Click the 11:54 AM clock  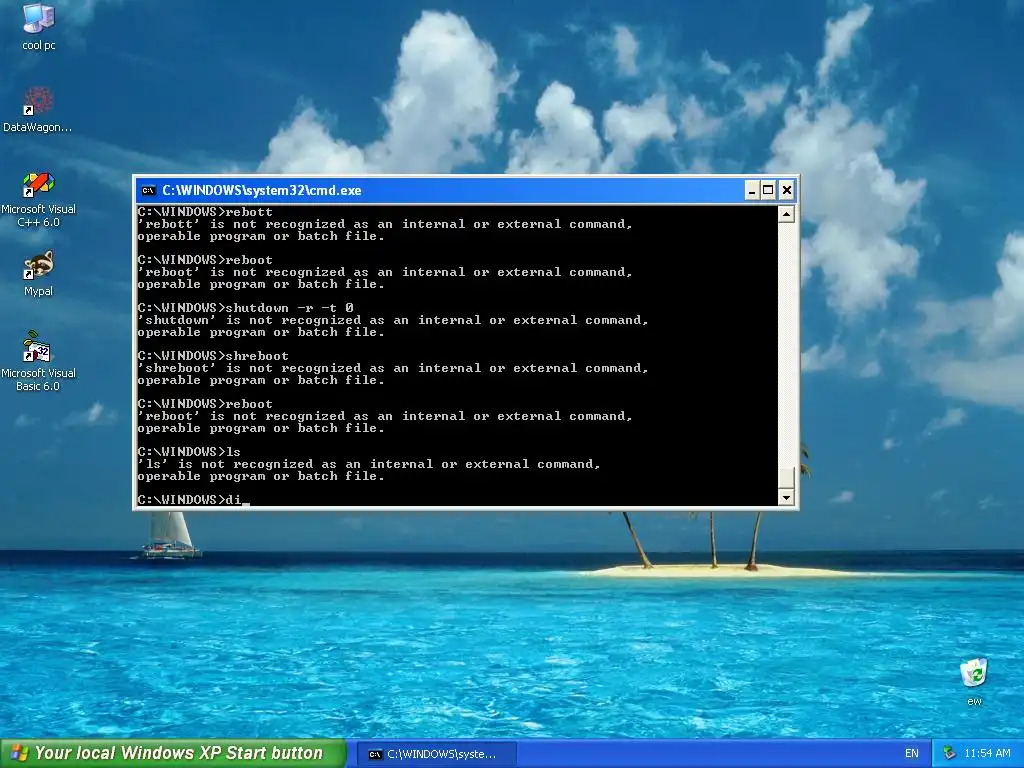coord(987,754)
